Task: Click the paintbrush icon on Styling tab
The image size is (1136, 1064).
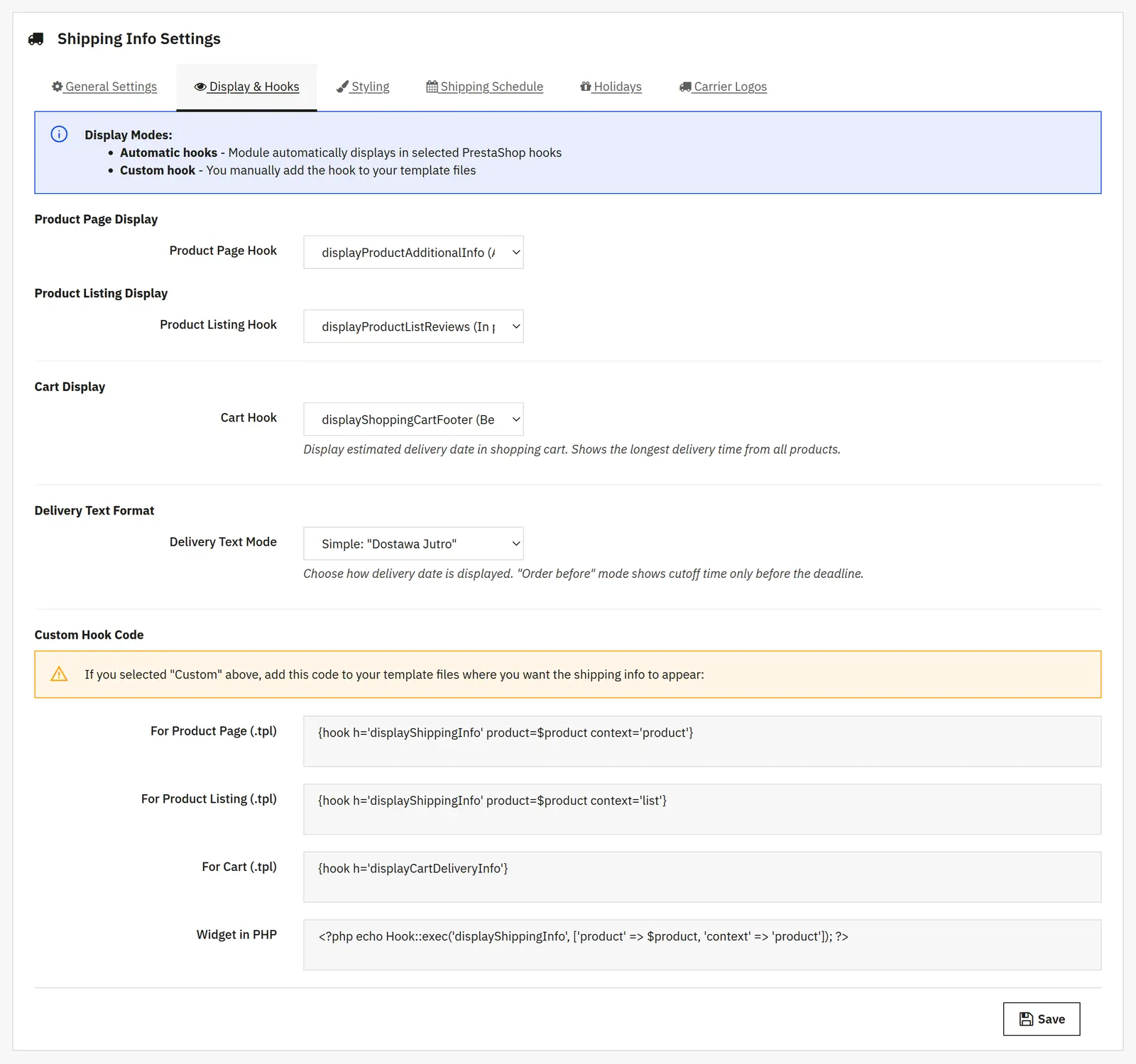Action: point(342,87)
